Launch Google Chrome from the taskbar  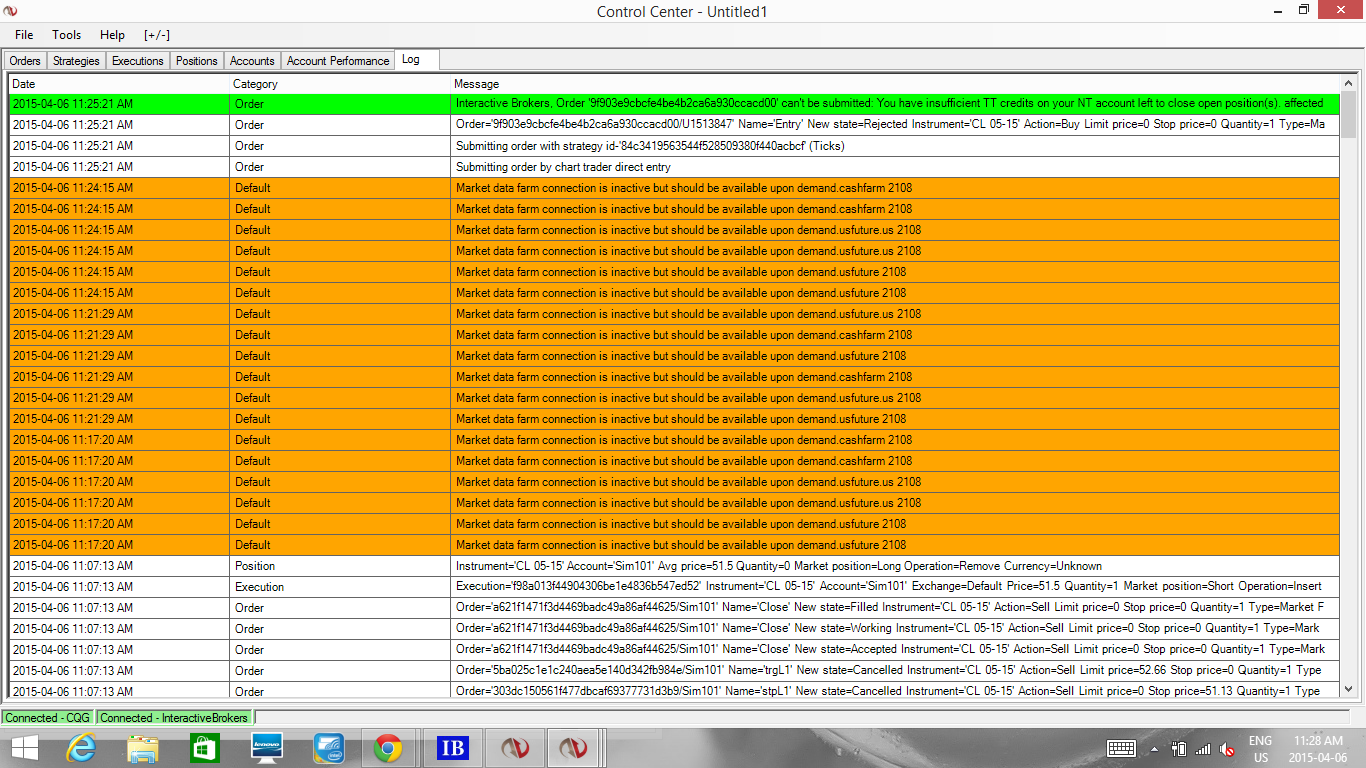tap(388, 748)
